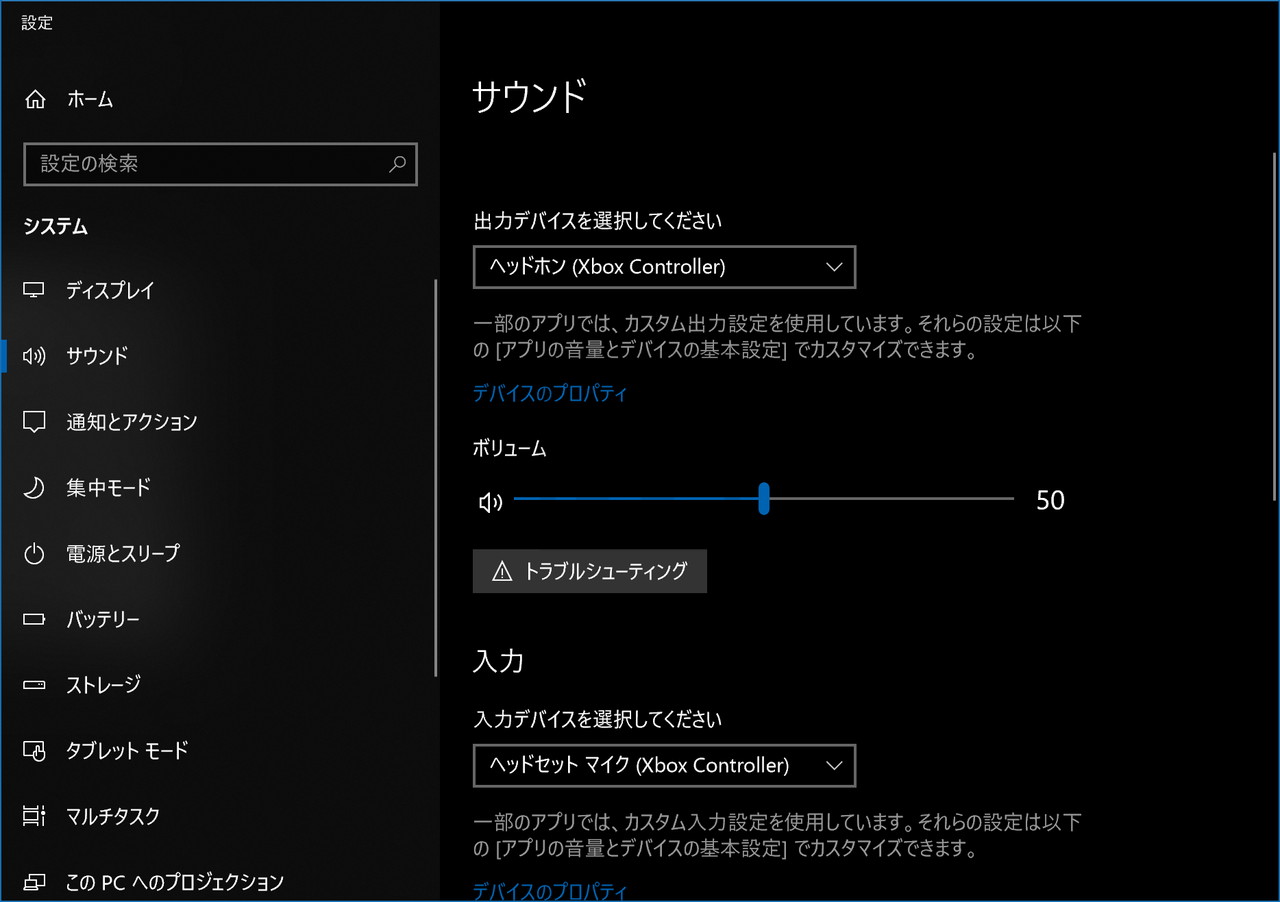Screen dimensions: 1280x902
Task: Click the Battery icon in sidebar
Action: [35, 620]
